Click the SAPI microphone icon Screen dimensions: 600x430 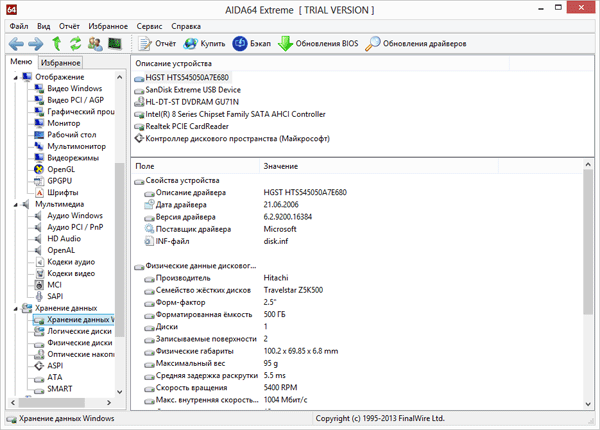pos(39,296)
